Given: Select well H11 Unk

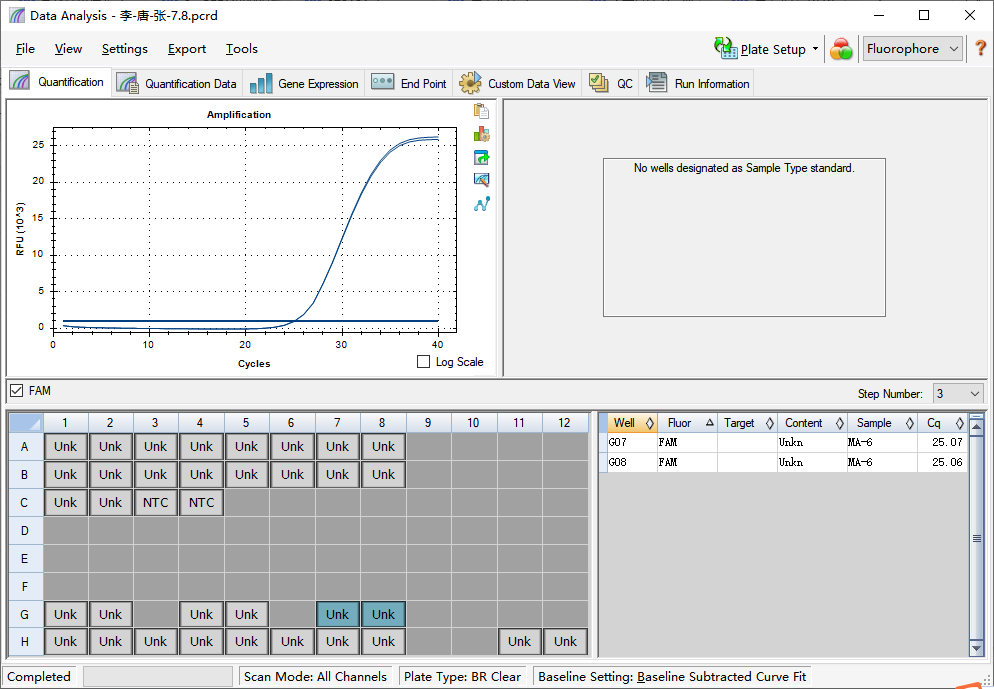Looking at the screenshot, I should click(519, 641).
